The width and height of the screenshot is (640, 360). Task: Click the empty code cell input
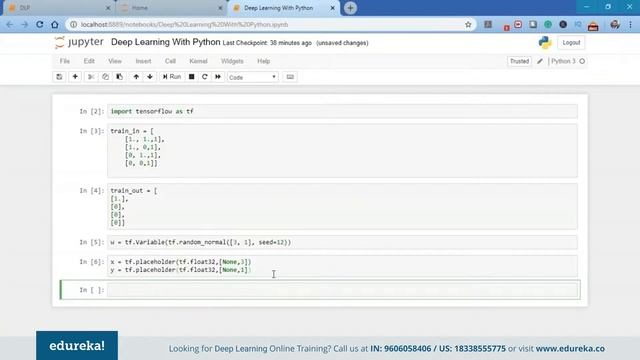[342, 290]
